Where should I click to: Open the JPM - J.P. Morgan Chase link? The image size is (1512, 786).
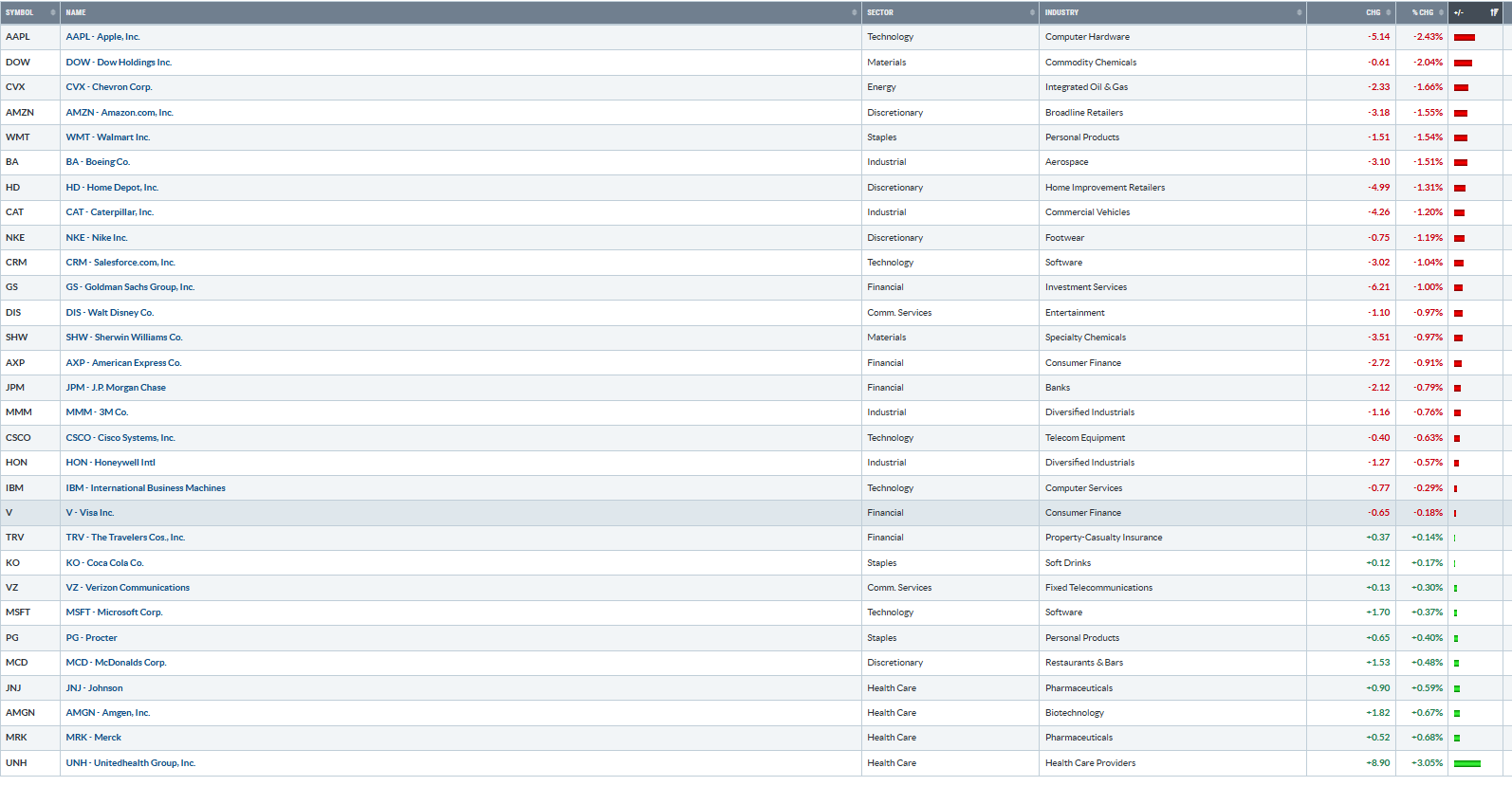point(116,388)
